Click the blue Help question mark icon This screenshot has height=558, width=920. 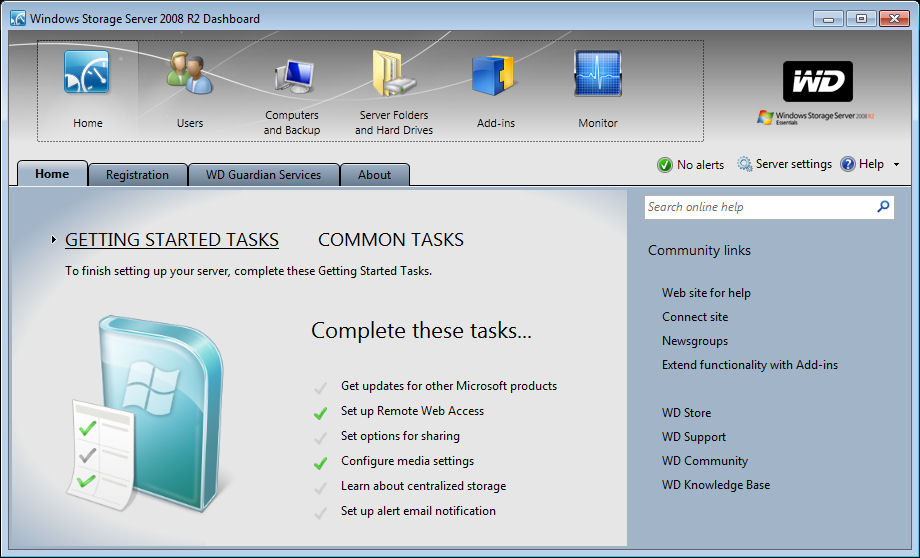point(847,164)
